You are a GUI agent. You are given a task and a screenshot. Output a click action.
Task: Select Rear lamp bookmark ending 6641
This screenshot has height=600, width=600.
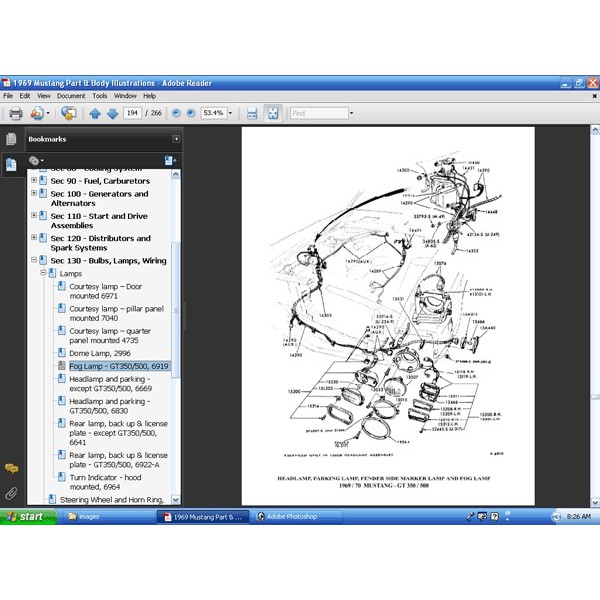click(x=118, y=433)
